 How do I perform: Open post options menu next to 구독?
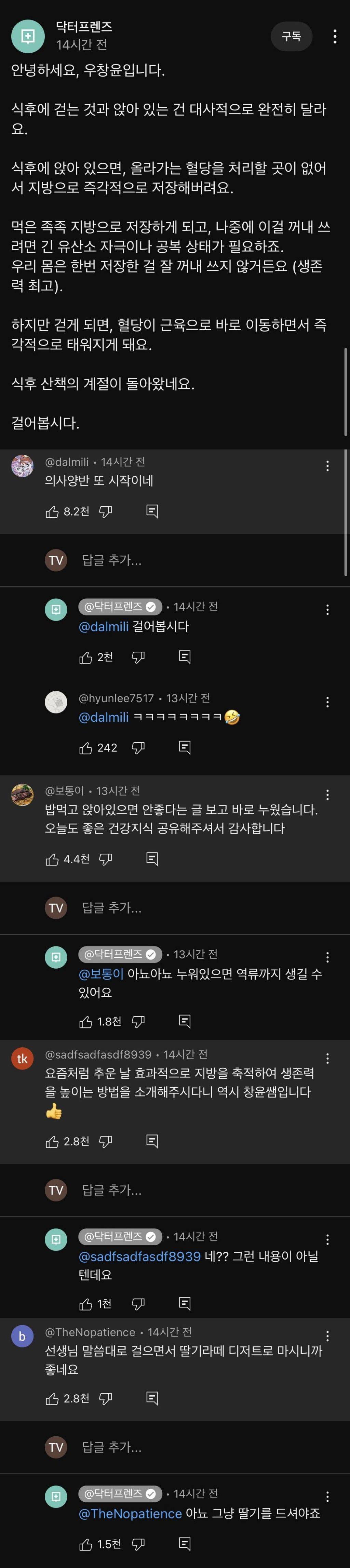[x=335, y=37]
